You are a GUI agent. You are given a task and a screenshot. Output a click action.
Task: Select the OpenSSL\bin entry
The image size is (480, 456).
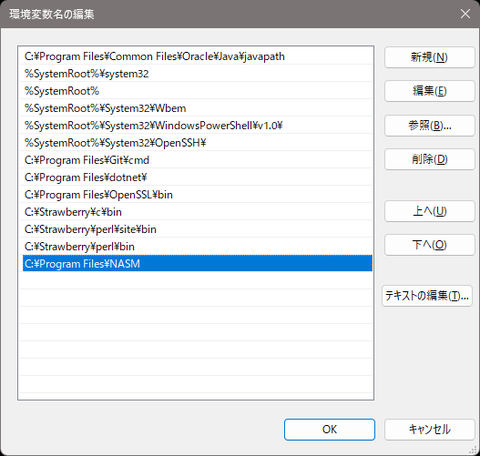pos(196,195)
